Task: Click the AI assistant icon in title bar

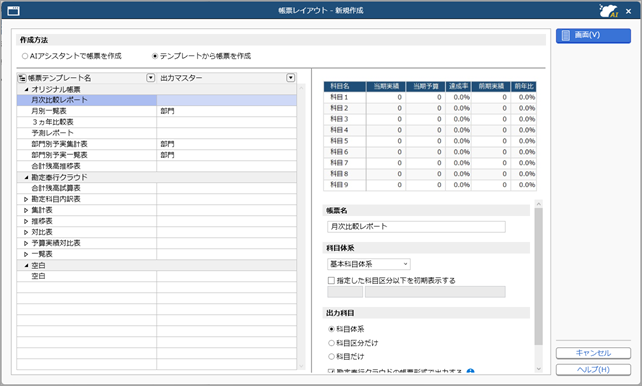Action: [608, 11]
